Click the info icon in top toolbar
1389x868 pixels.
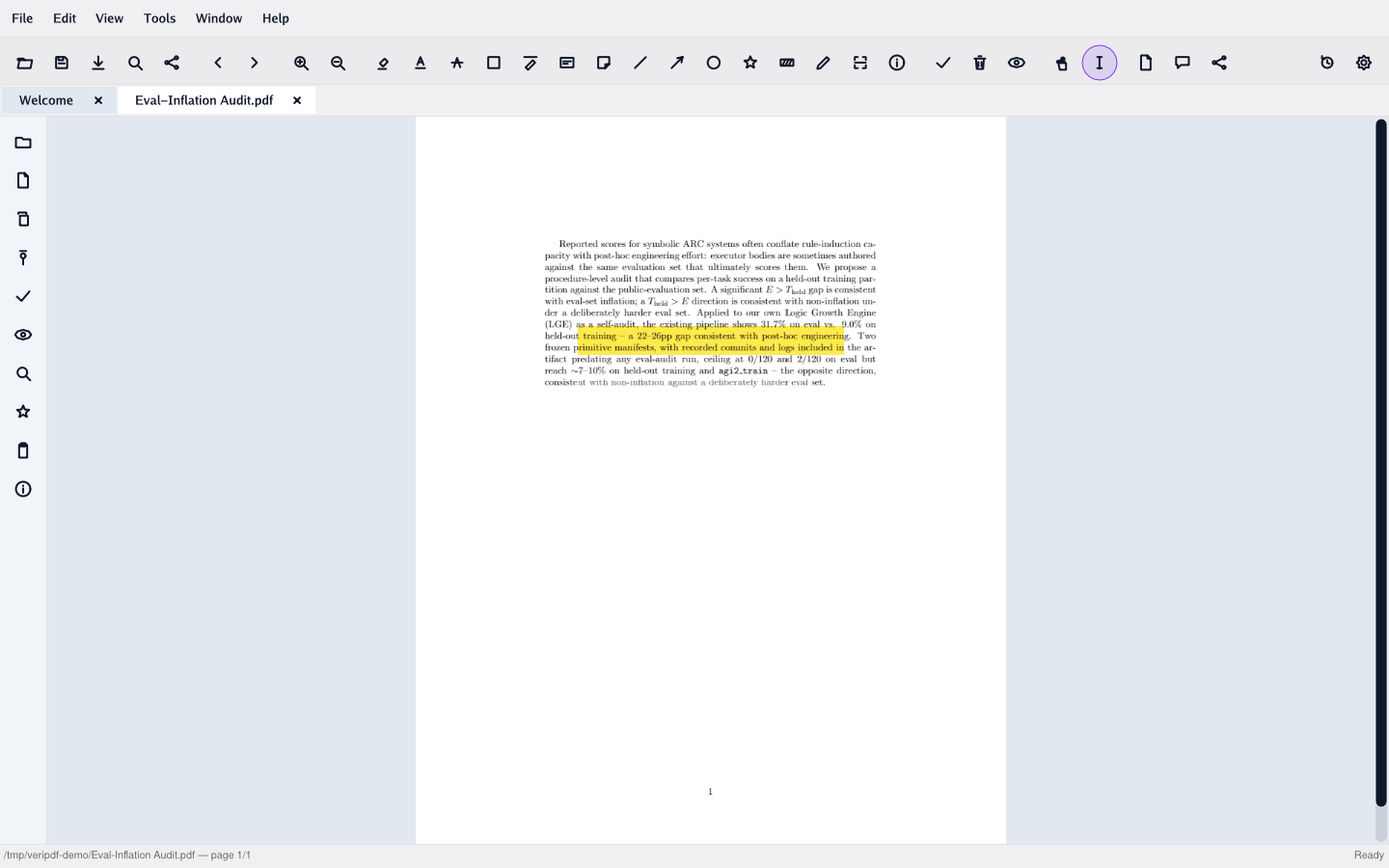897,63
